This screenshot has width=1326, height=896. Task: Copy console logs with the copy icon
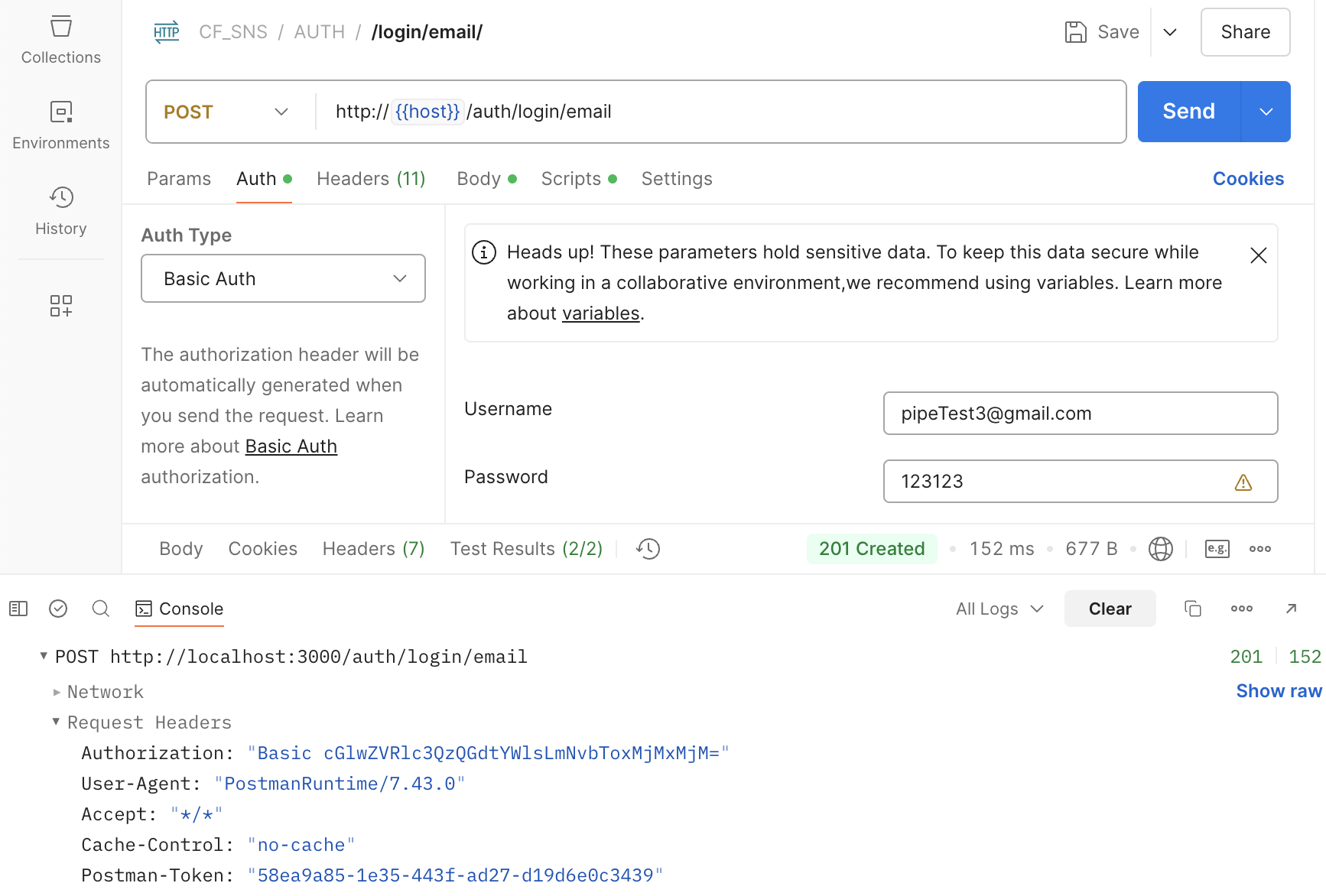coord(1193,609)
